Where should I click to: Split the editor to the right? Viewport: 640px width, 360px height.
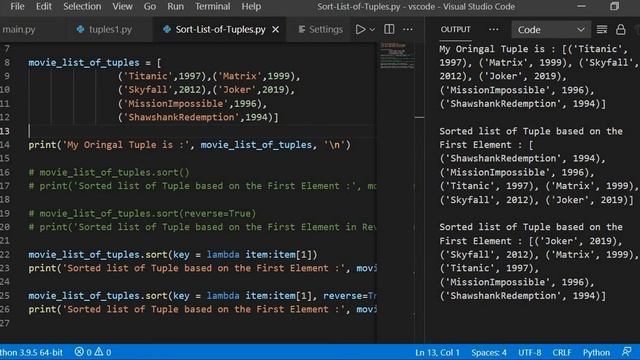click(389, 29)
